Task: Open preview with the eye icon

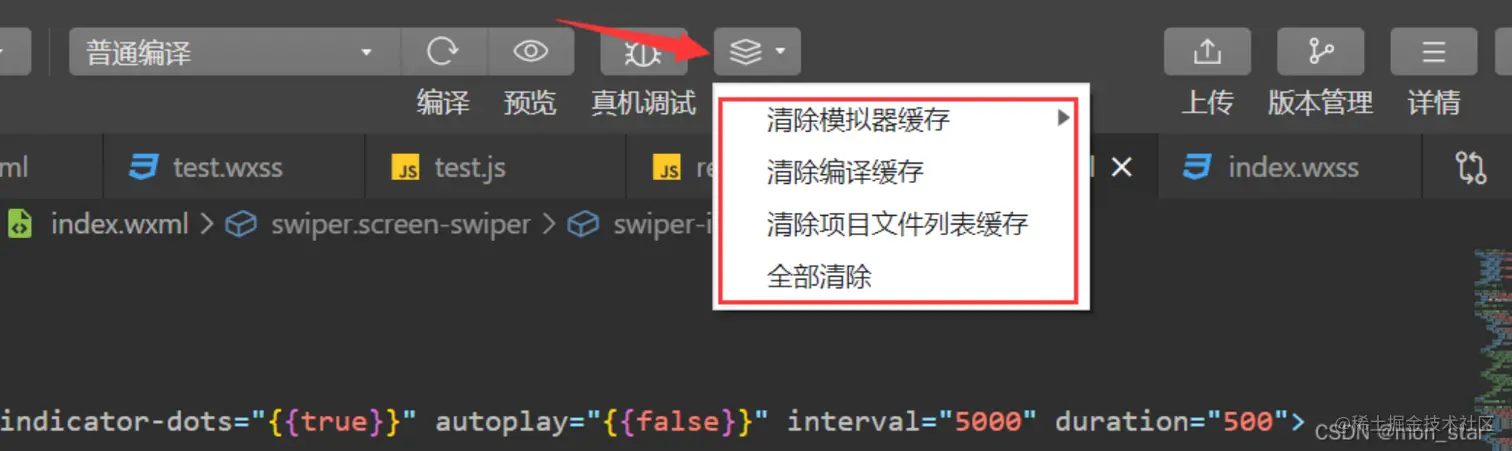Action: click(x=531, y=51)
